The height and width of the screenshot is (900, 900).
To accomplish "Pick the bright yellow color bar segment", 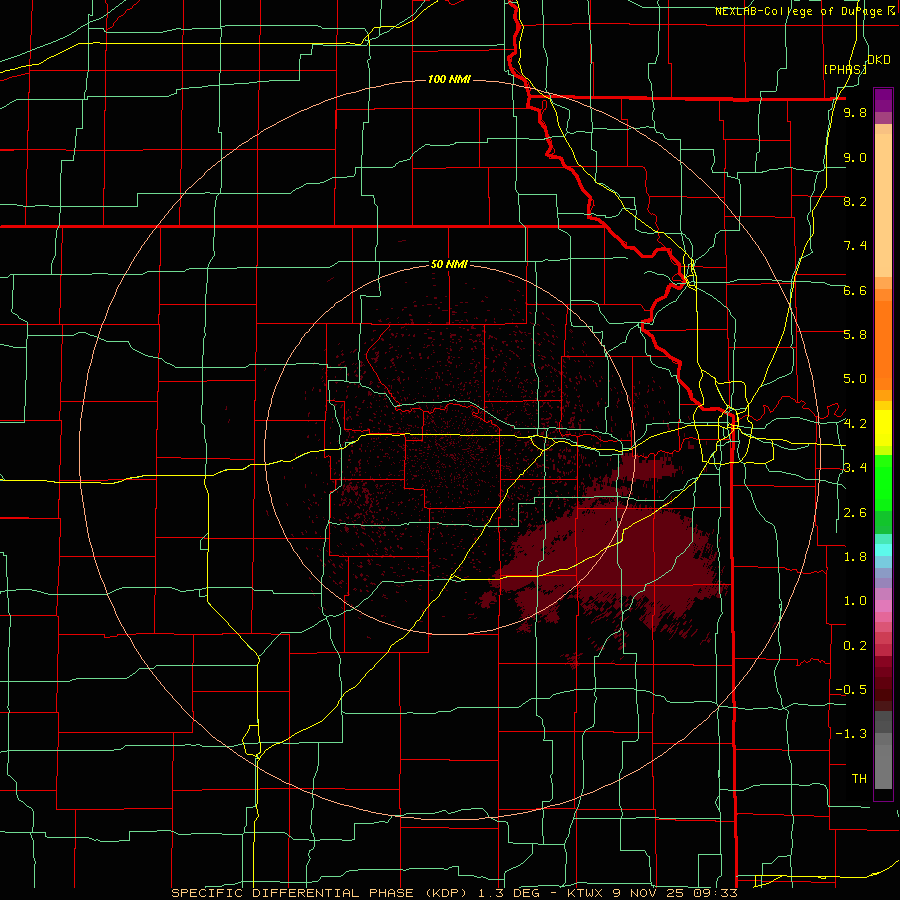I will [x=883, y=428].
